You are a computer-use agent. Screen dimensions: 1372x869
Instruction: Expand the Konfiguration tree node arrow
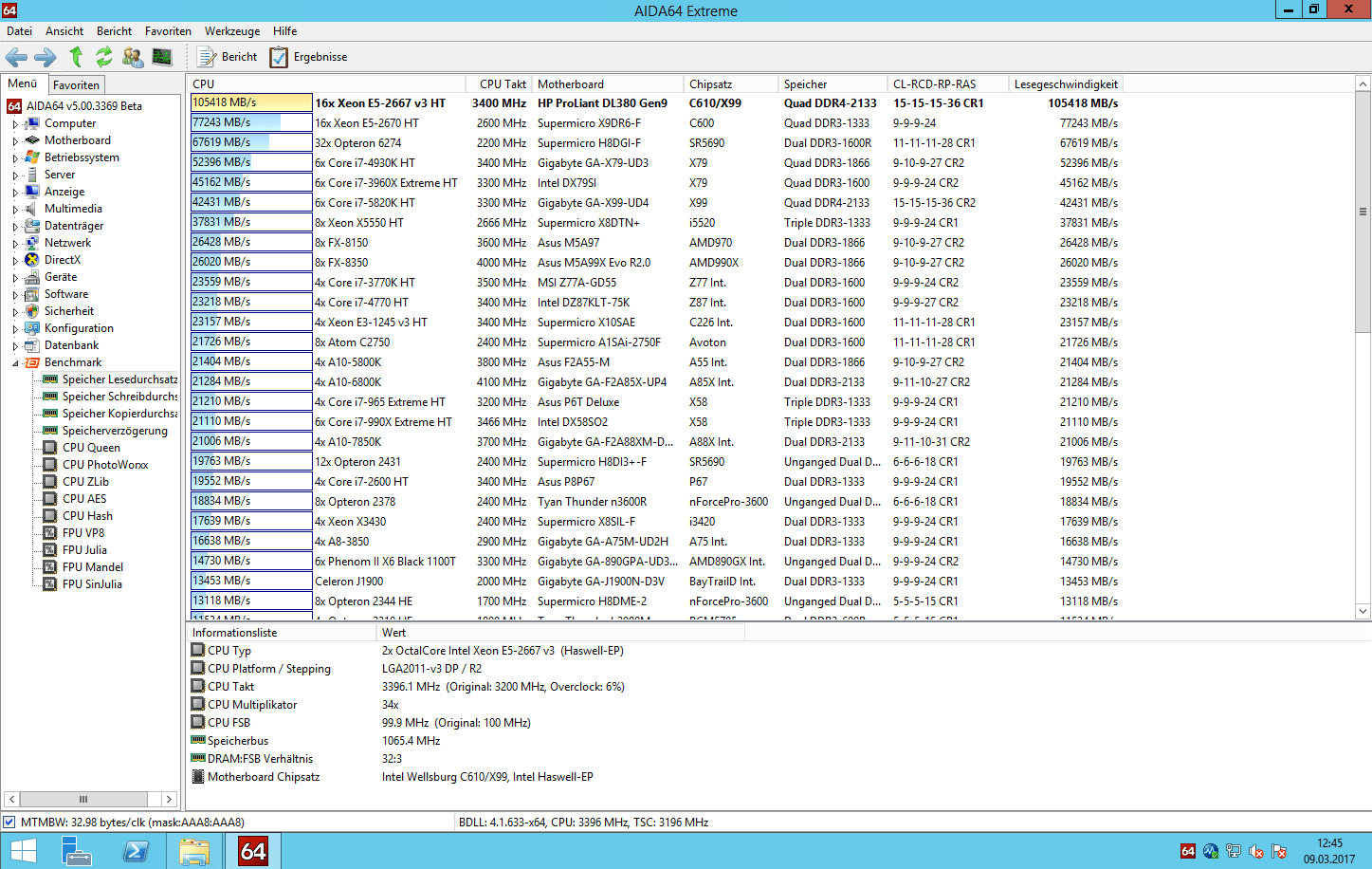(x=15, y=329)
